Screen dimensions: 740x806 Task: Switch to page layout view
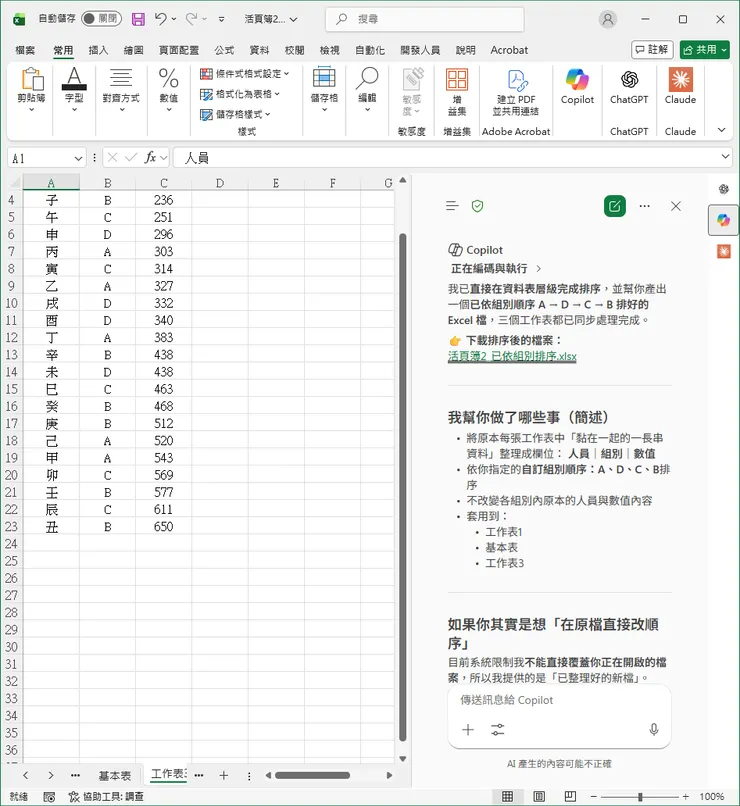[539, 797]
